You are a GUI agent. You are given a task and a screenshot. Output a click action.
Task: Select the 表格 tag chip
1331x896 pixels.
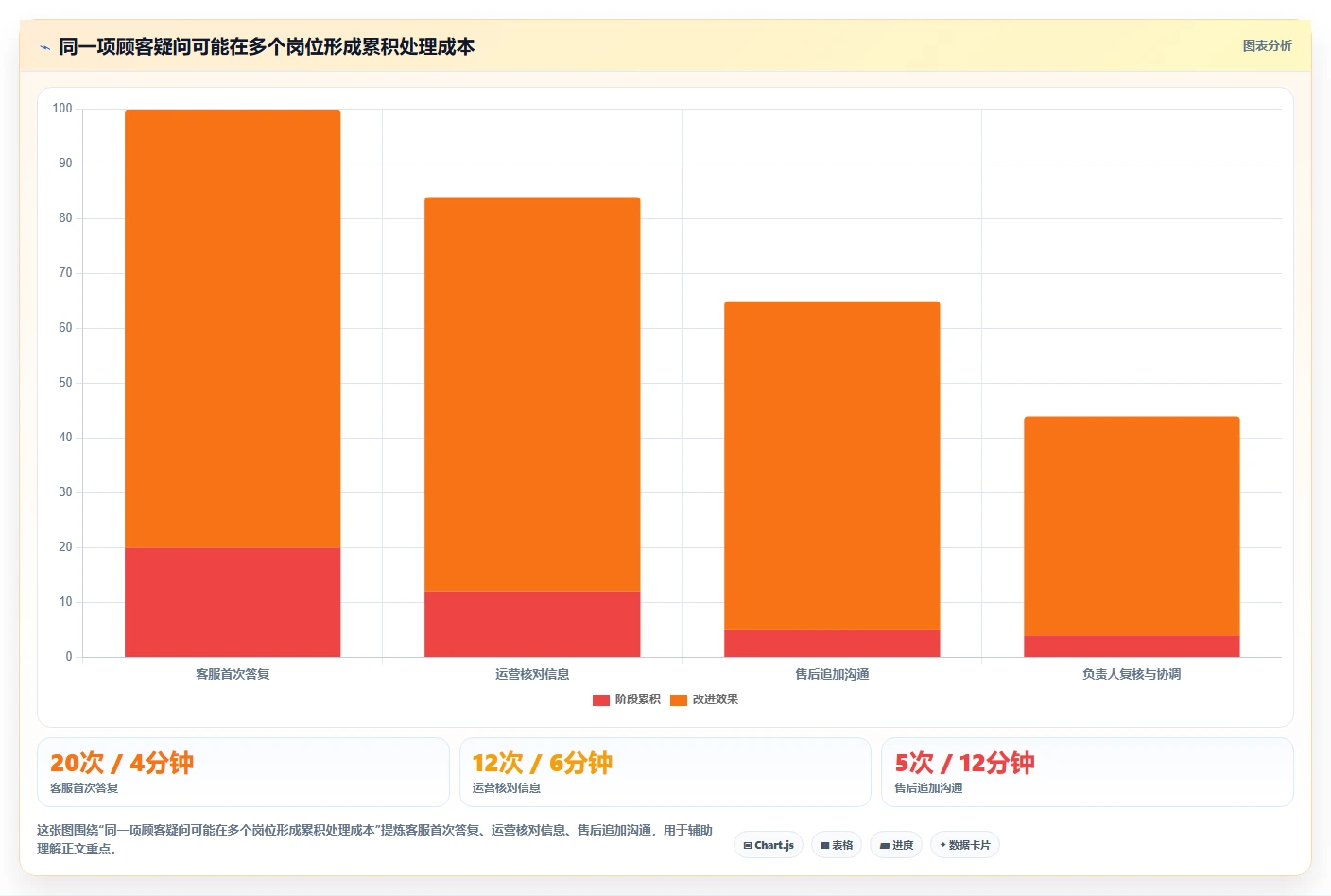coord(837,845)
